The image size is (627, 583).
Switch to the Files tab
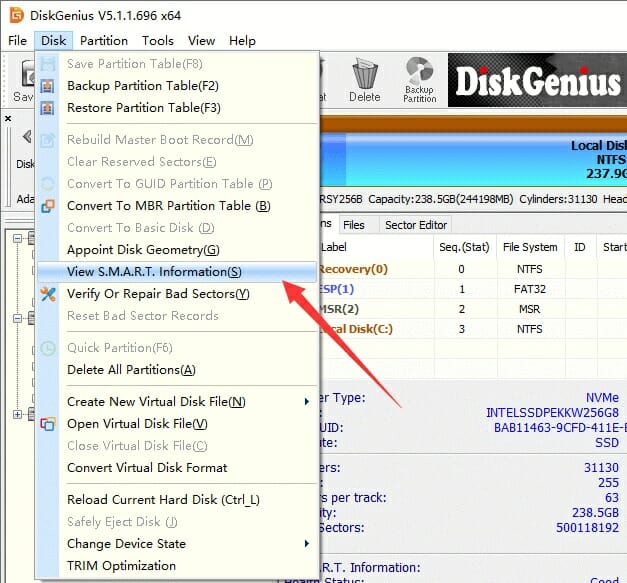click(x=354, y=225)
